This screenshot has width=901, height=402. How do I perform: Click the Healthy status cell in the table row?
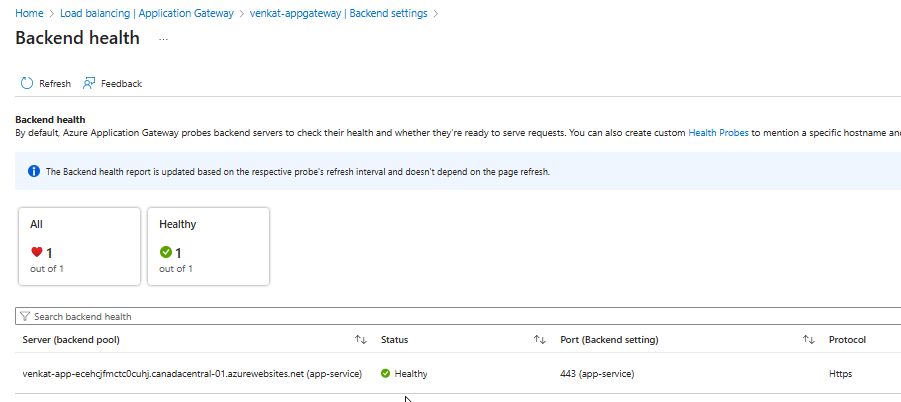pyautogui.click(x=404, y=374)
